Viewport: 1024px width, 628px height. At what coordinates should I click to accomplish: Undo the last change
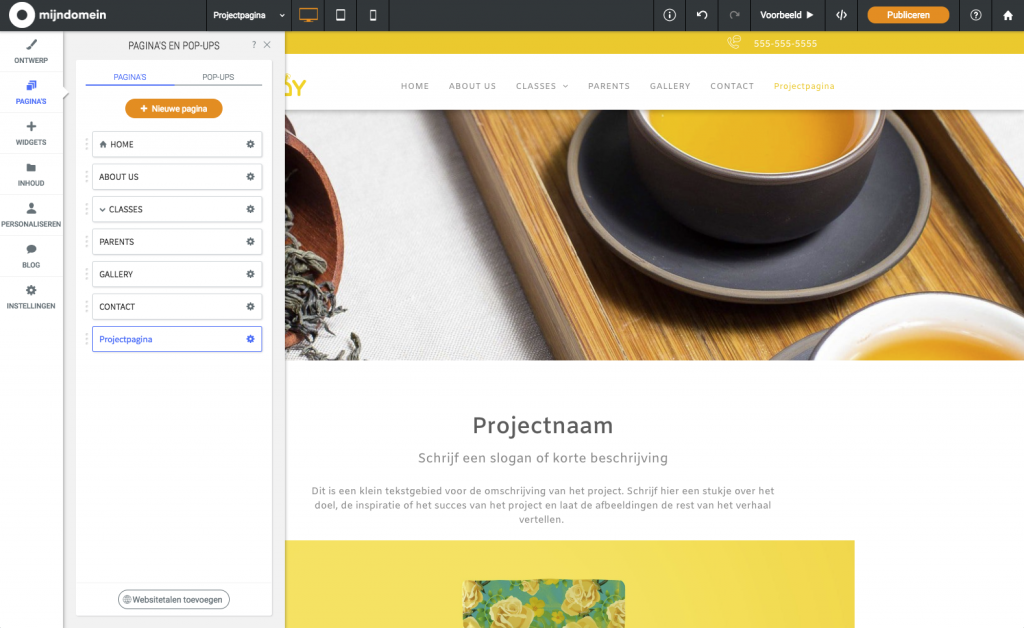[x=701, y=15]
